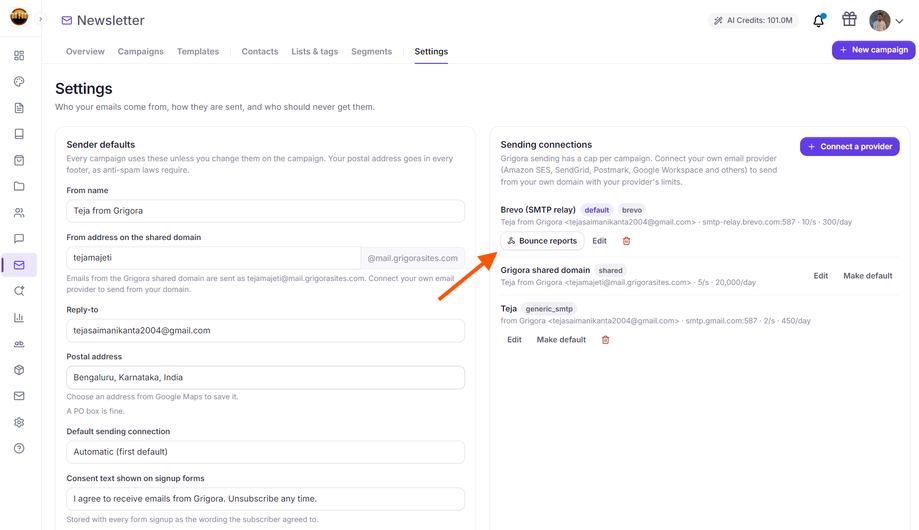Screen dimensions: 919x530
Task: Open the people/users icon in sidebar
Action: (x=19, y=213)
